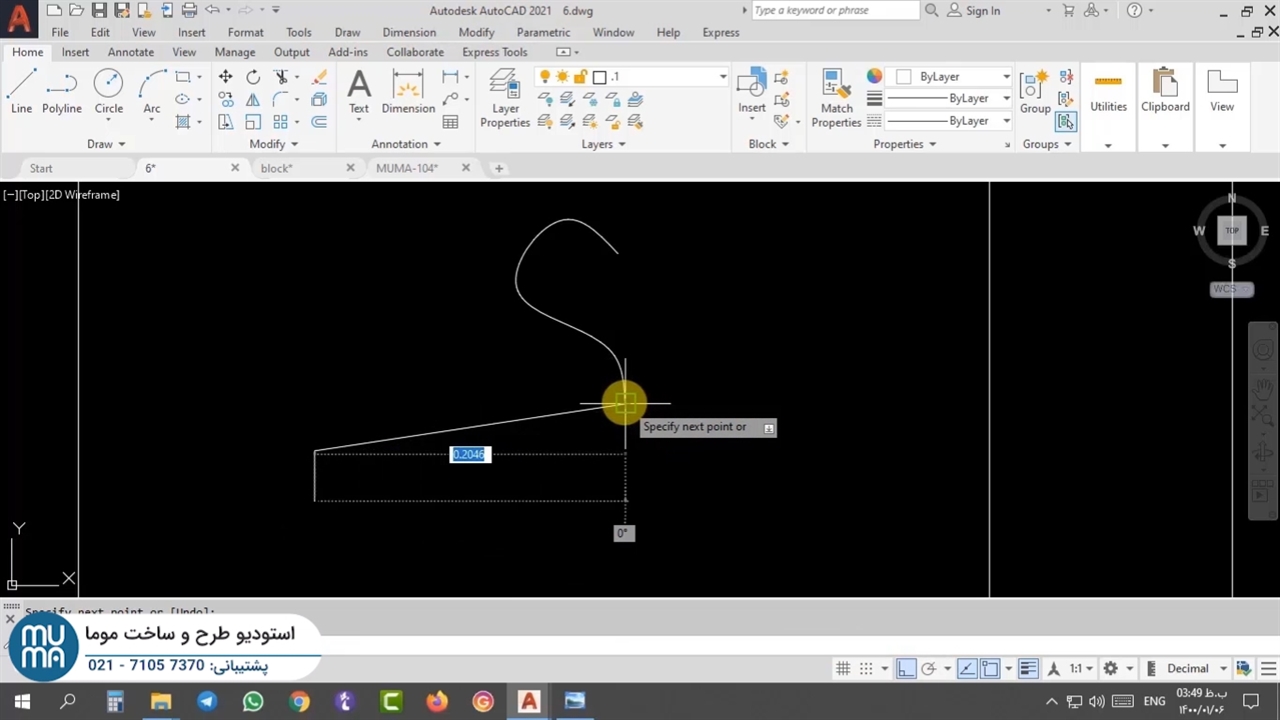The height and width of the screenshot is (720, 1280).
Task: Activate the Rotate tool
Action: pos(253,77)
